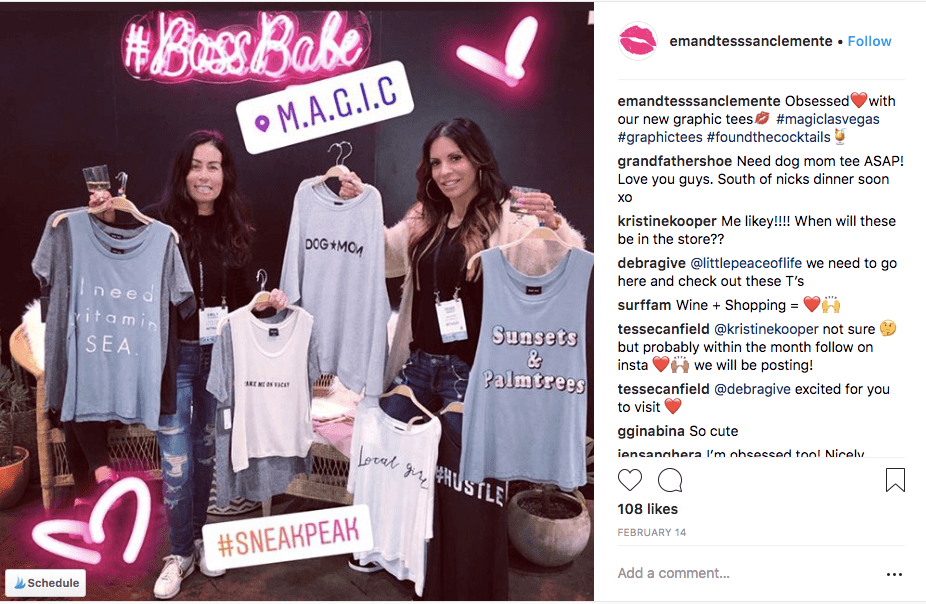Viewport: 926px width, 604px height.
Task: Open emandtesssanclemente username in the header
Action: coord(751,41)
